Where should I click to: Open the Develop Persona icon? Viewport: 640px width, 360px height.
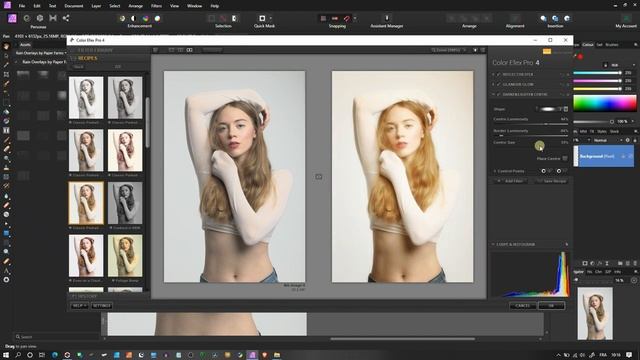tap(40, 18)
